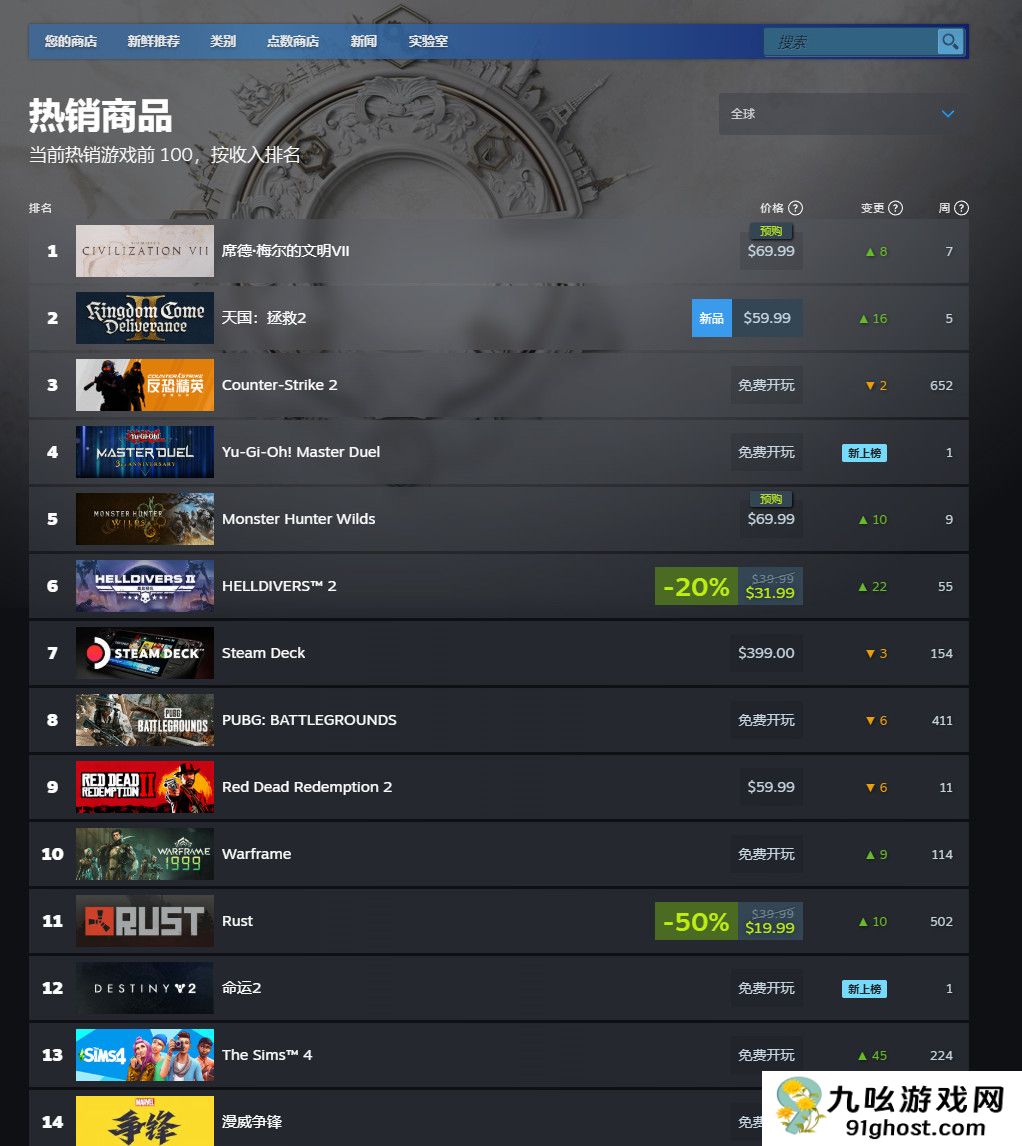Click the search magnifier icon
The width and height of the screenshot is (1022, 1146).
click(950, 42)
